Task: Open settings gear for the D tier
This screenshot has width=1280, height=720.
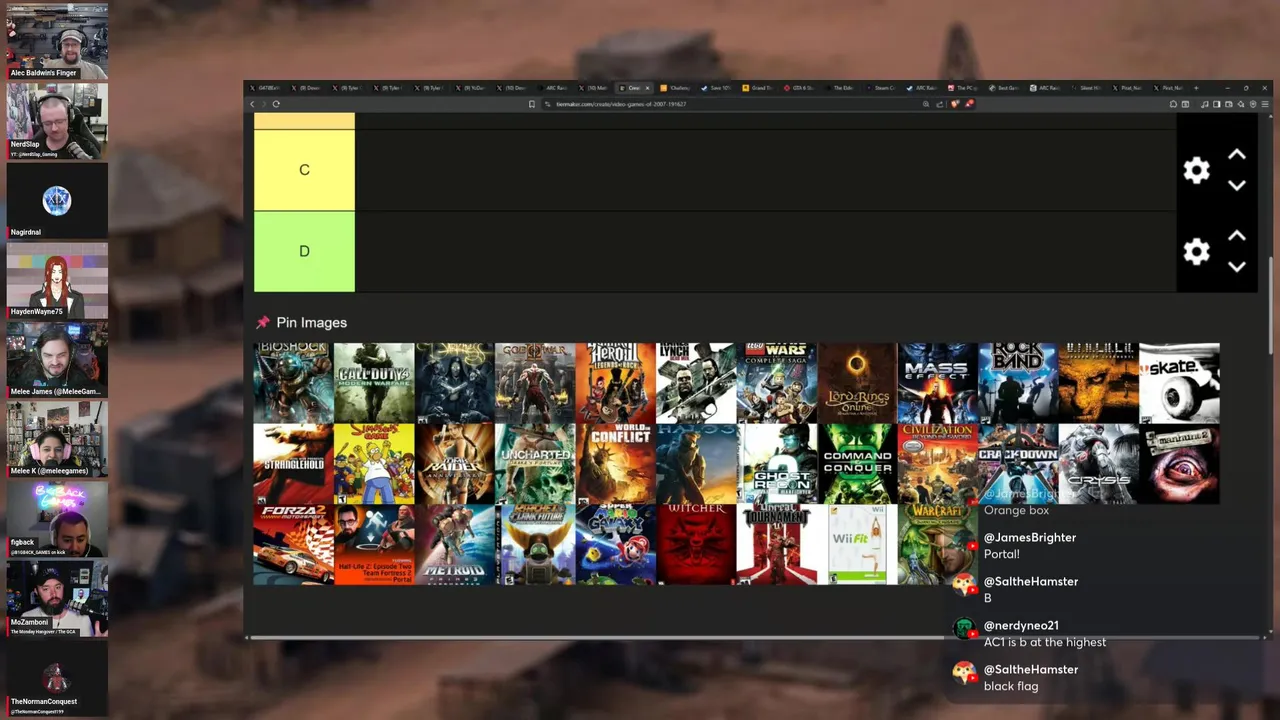Action: [1196, 251]
